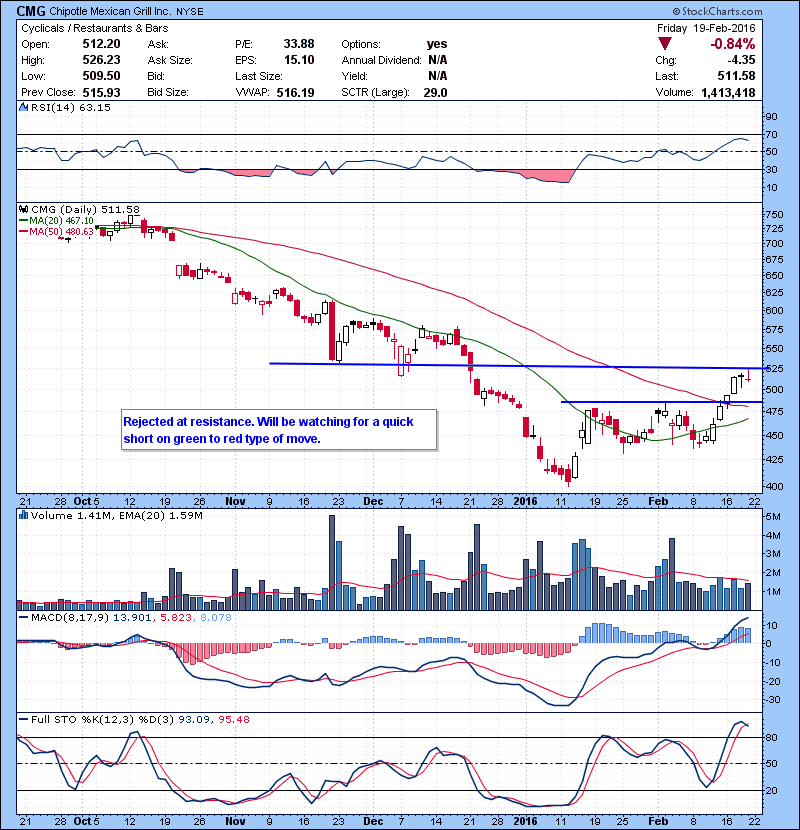Image resolution: width=800 pixels, height=830 pixels.
Task: Click the RSI(14) indicator icon
Action: pos(23,107)
